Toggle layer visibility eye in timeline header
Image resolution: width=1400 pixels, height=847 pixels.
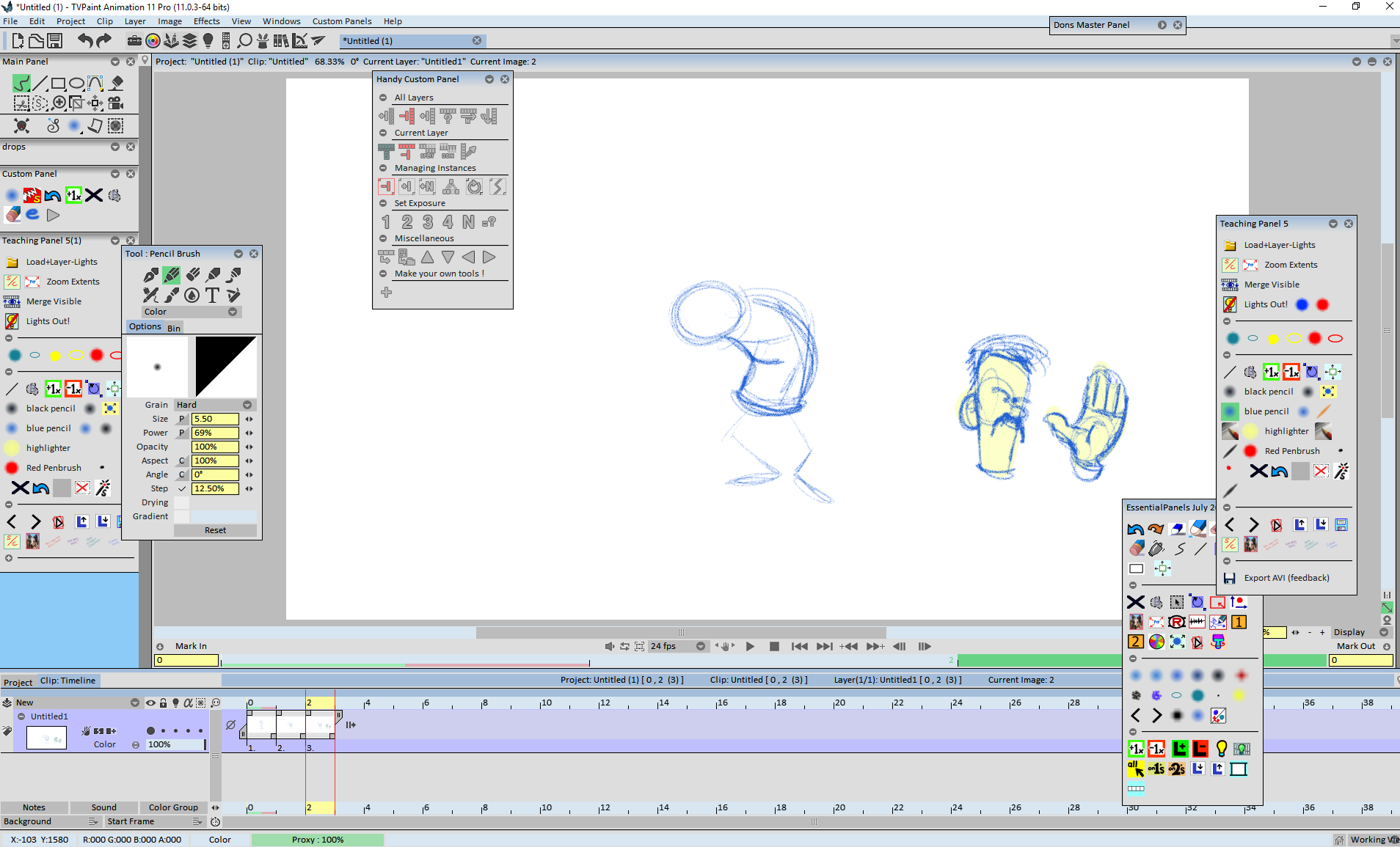(x=150, y=703)
